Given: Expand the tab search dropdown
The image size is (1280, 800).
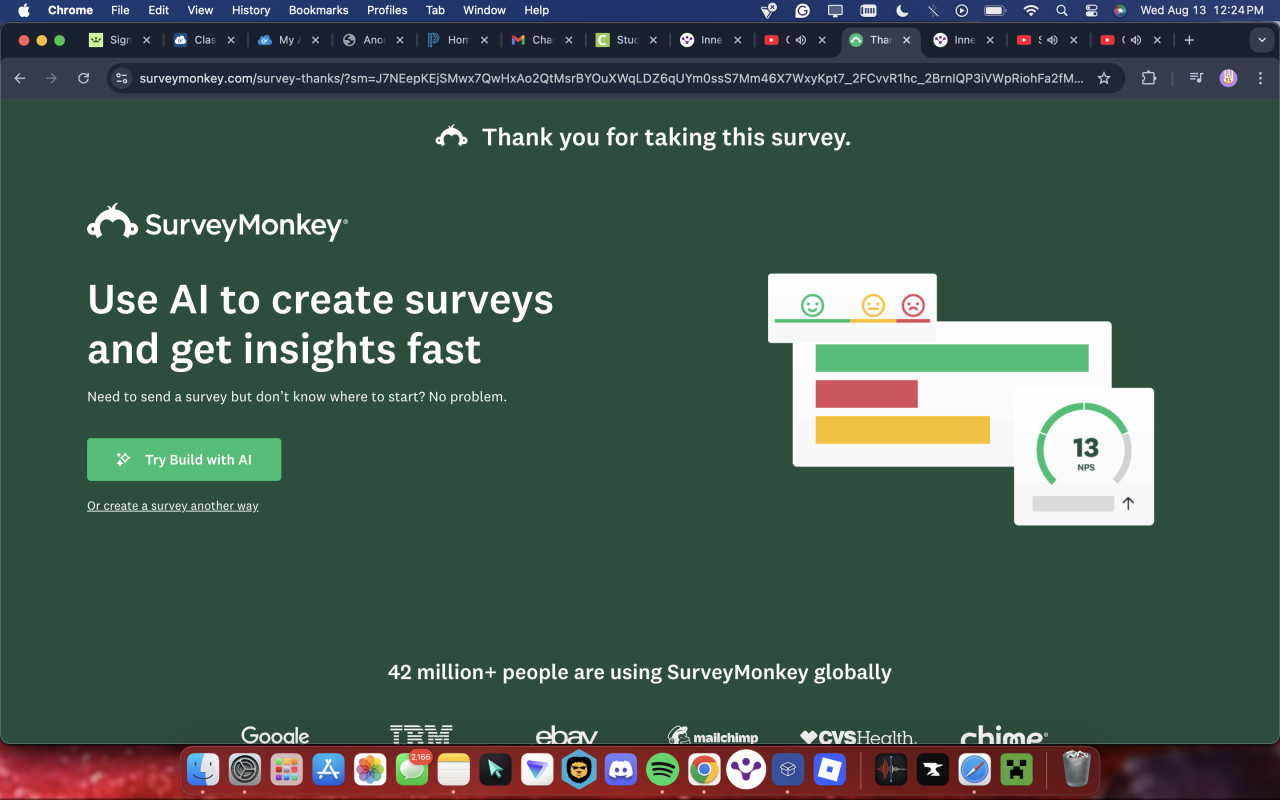Looking at the screenshot, I should 1260,40.
